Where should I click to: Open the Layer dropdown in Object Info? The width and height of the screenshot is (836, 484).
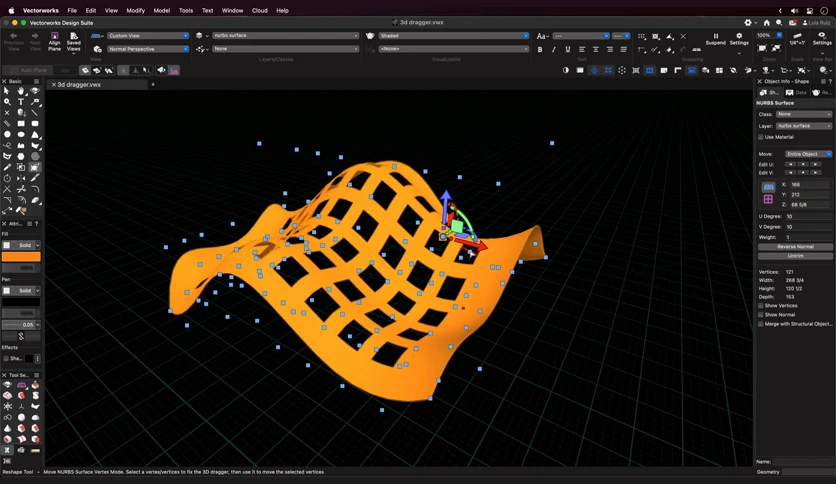(803, 126)
